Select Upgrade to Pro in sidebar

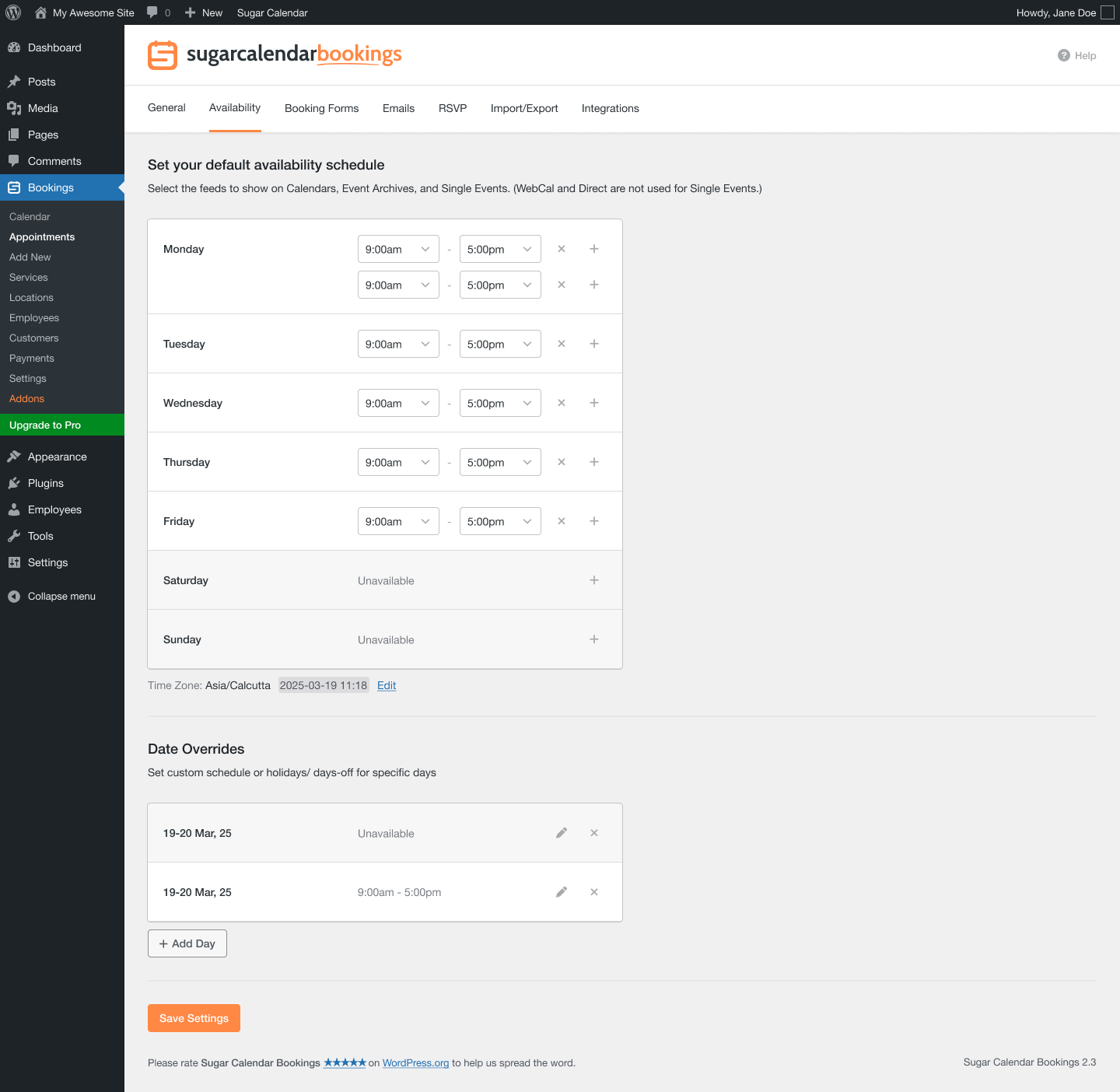pyautogui.click(x=44, y=425)
